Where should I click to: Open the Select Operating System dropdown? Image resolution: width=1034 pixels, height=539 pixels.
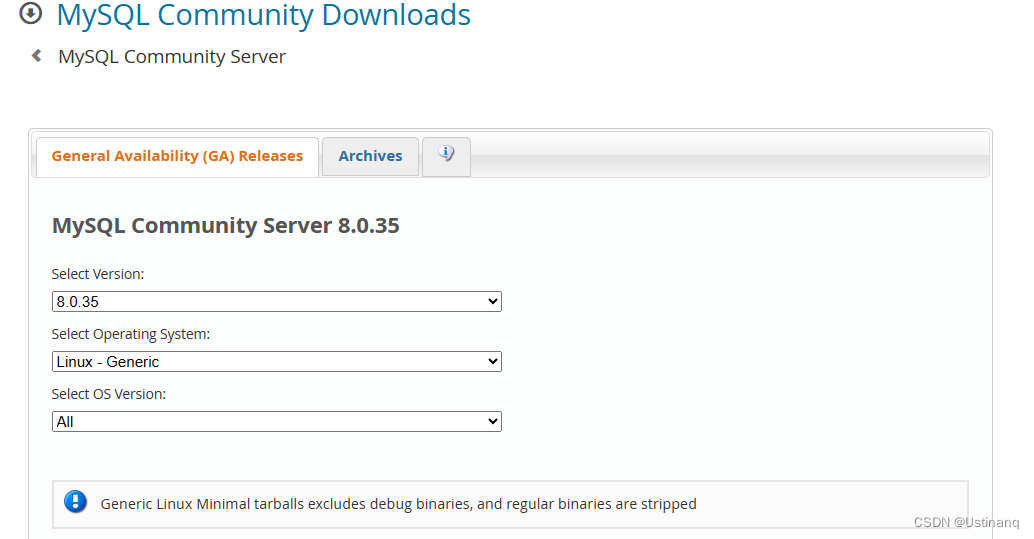click(x=277, y=362)
